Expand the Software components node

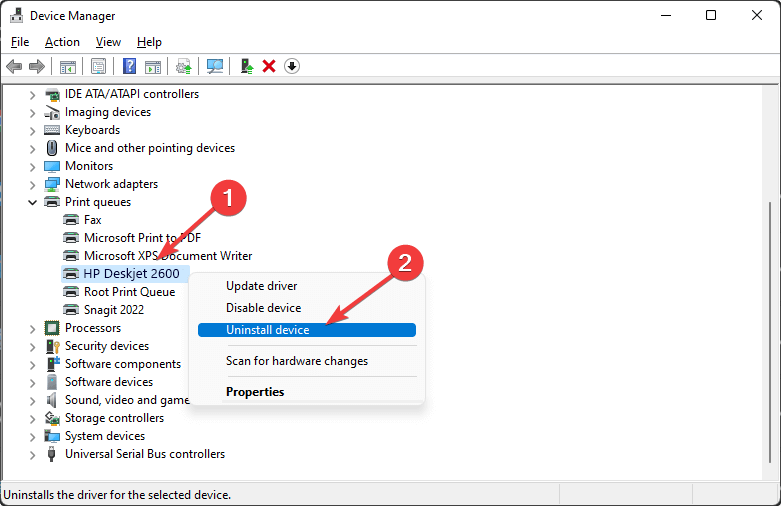click(32, 365)
